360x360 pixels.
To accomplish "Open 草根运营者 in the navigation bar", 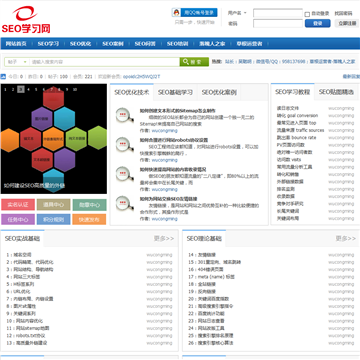I will (x=249, y=44).
